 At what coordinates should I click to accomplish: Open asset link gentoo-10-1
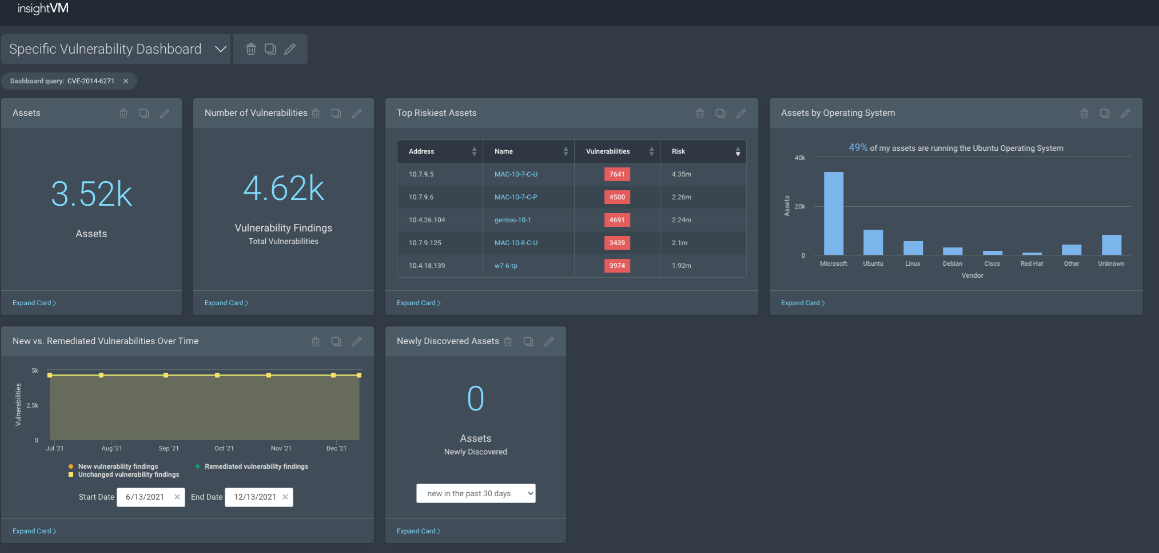512,219
